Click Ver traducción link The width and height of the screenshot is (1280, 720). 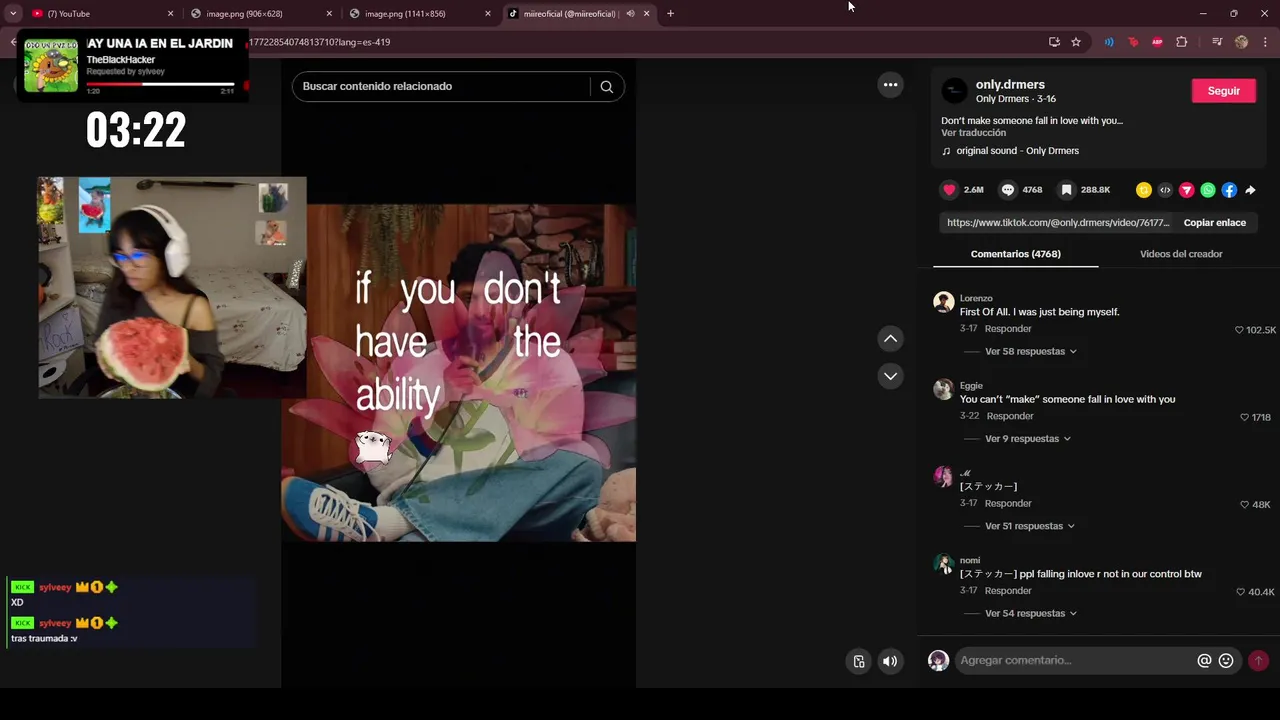tap(973, 133)
